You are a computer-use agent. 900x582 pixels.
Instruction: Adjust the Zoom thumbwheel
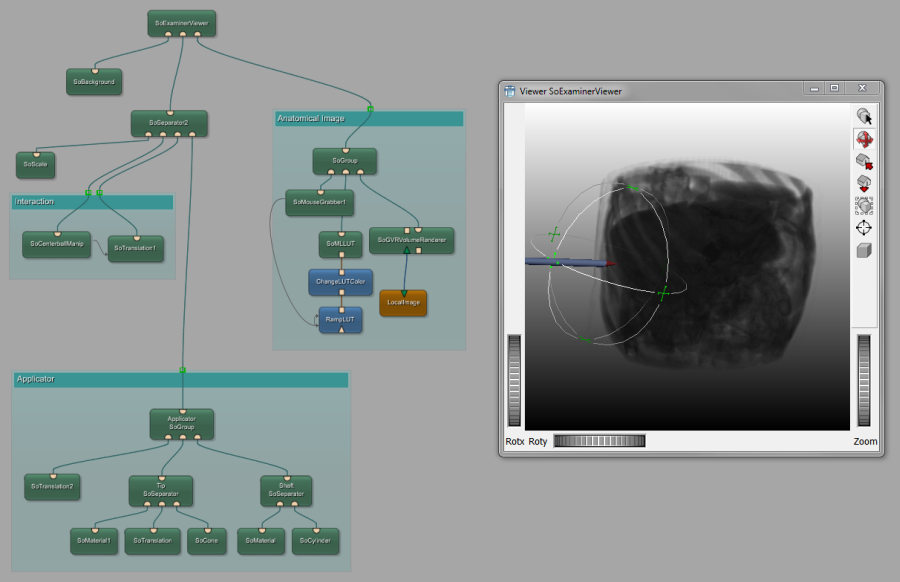click(x=864, y=380)
